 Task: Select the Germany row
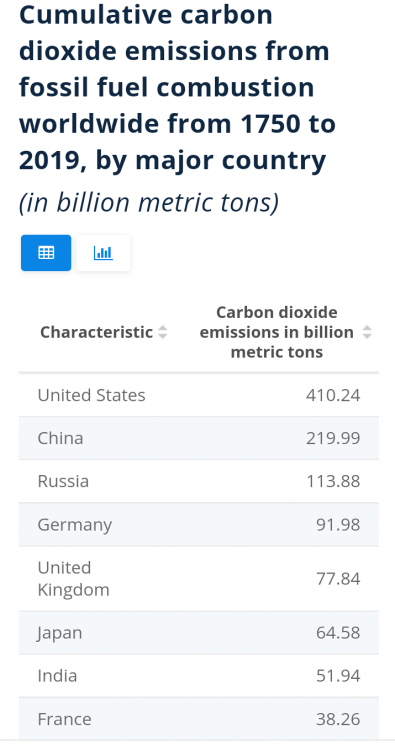point(199,525)
